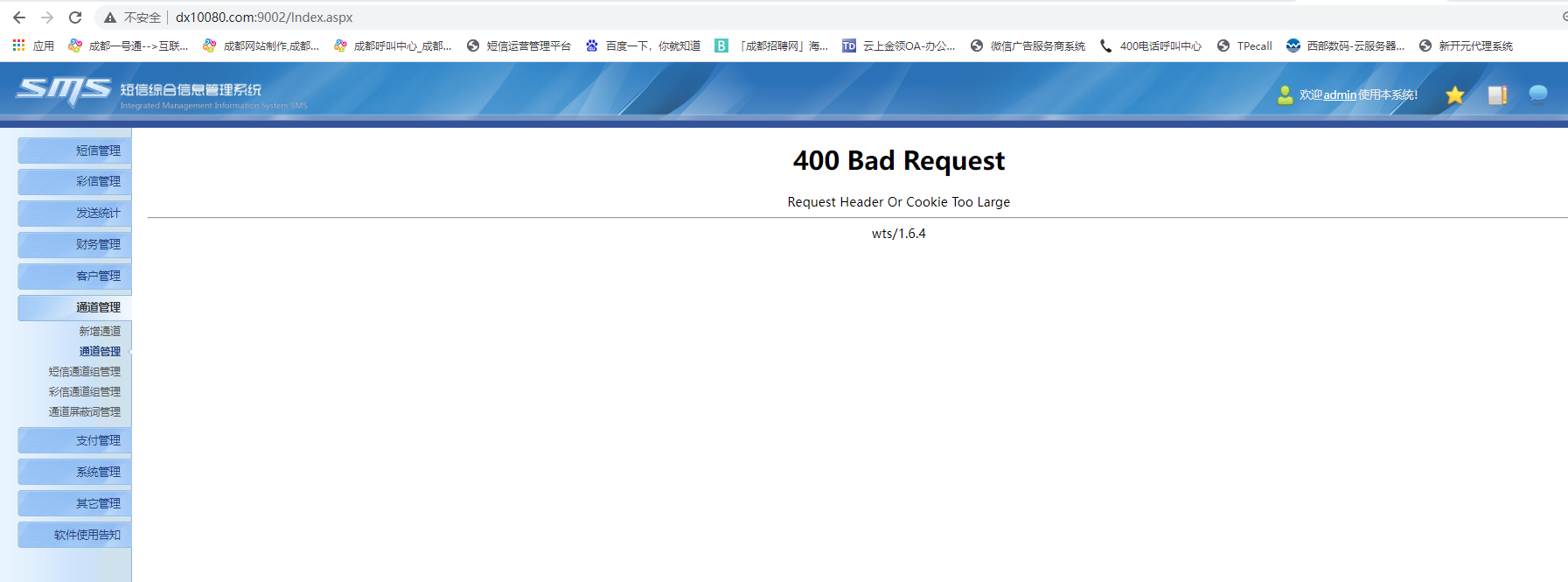Open the 软件使用告知 menu section
1568x582 pixels.
tap(74, 535)
